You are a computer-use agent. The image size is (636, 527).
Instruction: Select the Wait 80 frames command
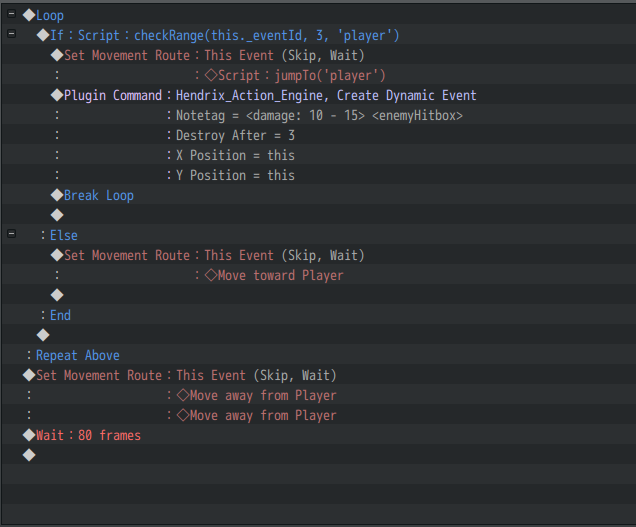tap(88, 435)
